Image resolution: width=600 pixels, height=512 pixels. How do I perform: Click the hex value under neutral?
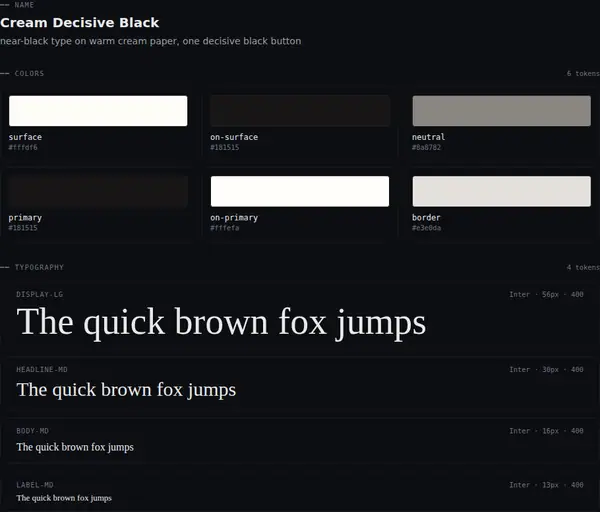coord(426,147)
